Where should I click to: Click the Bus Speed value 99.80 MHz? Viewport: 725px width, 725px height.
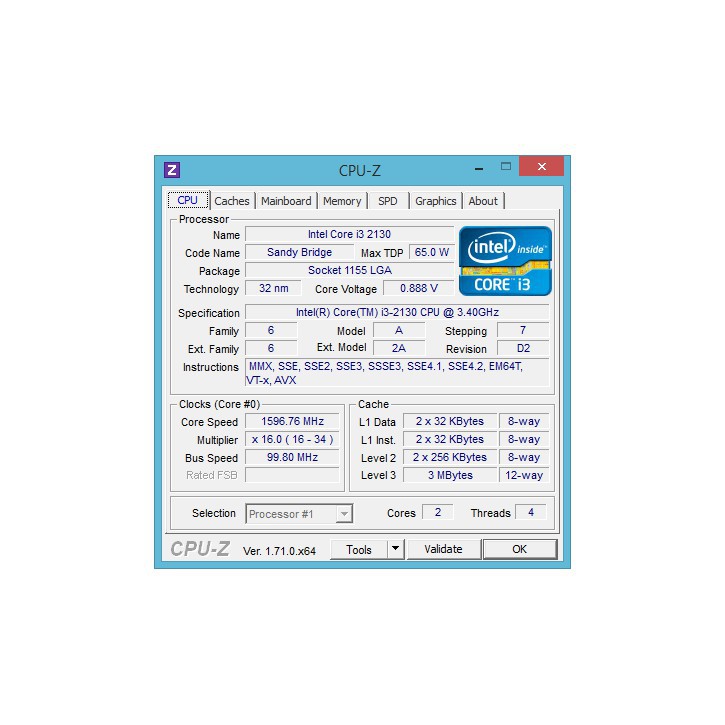(292, 457)
